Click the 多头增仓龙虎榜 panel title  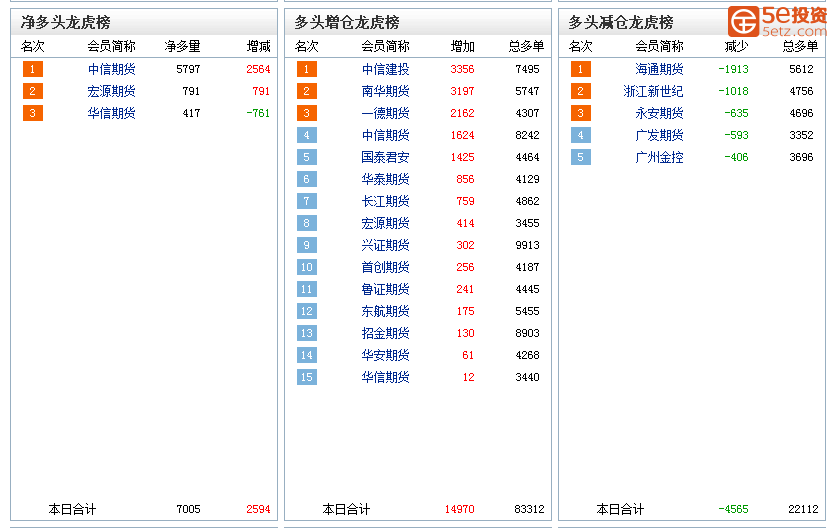click(347, 22)
